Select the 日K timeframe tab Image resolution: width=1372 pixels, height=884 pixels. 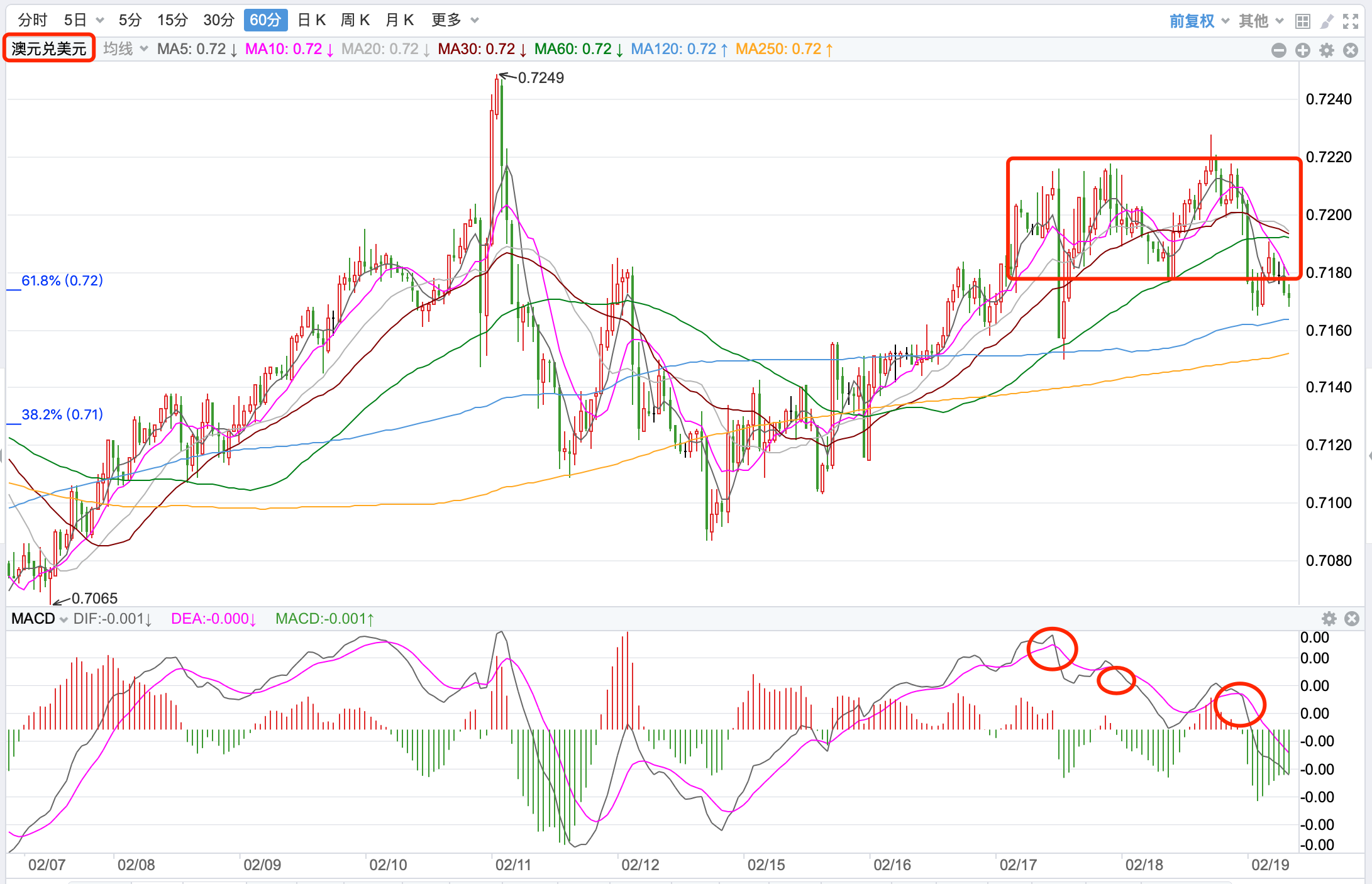tap(312, 20)
